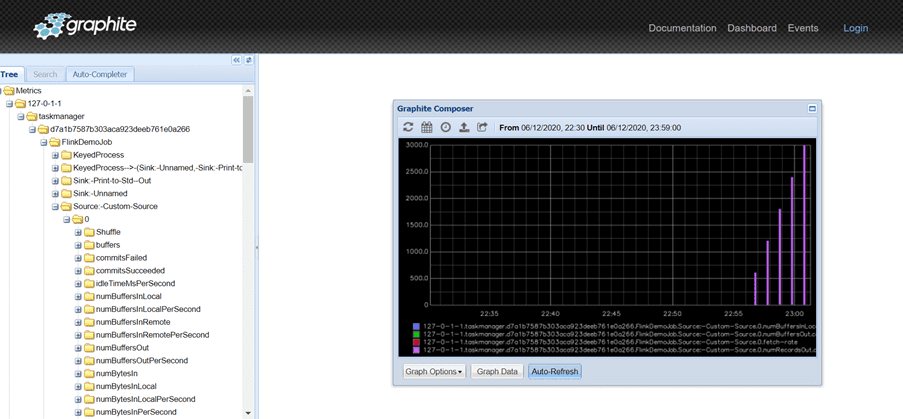Click the 127-0-1-1 folder icon
The width and height of the screenshot is (903, 419).
coord(20,104)
